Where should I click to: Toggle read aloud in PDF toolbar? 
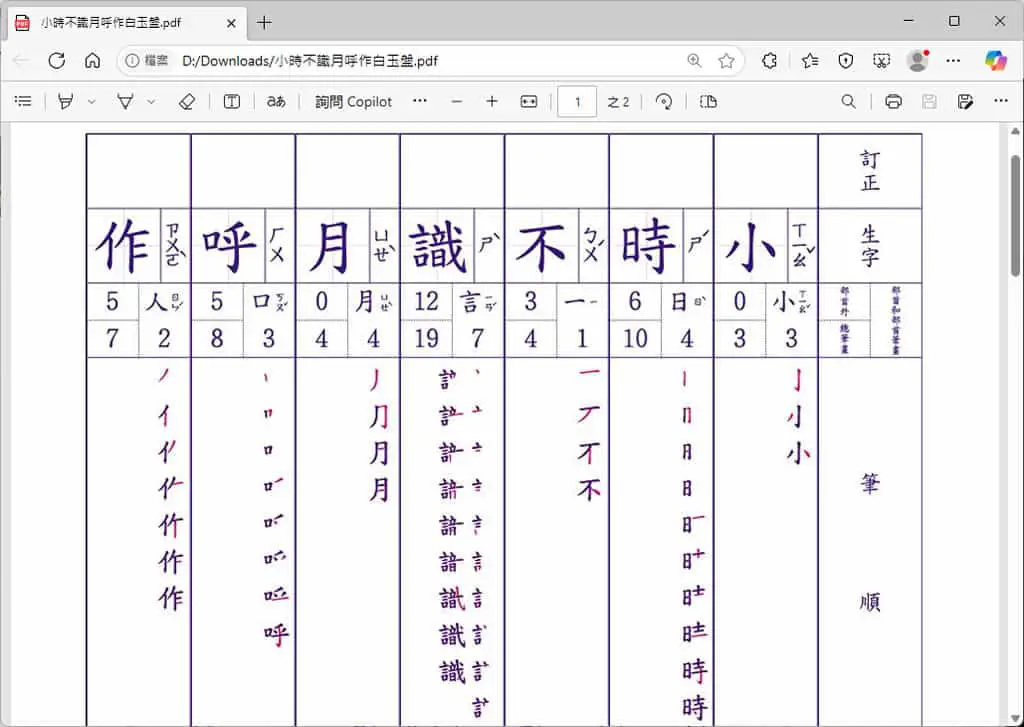[x=276, y=101]
